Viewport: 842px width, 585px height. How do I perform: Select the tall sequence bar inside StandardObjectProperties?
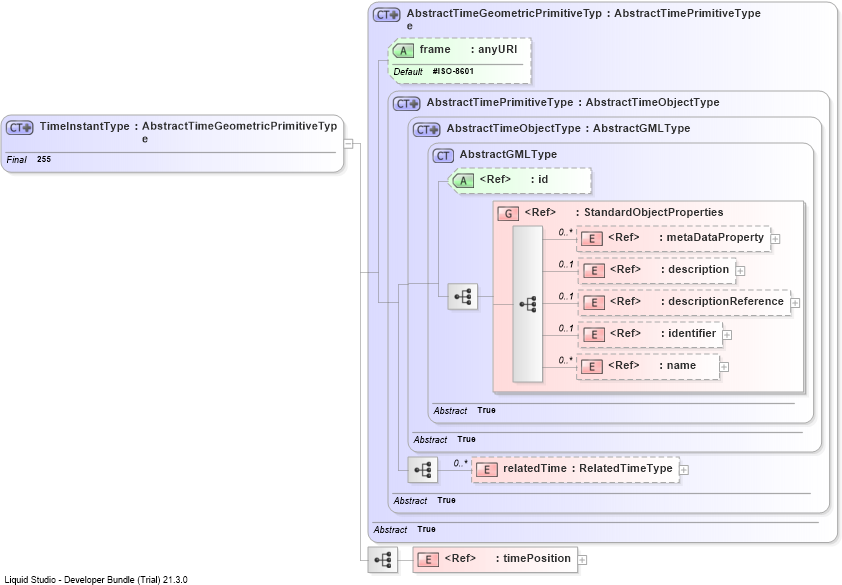point(527,304)
